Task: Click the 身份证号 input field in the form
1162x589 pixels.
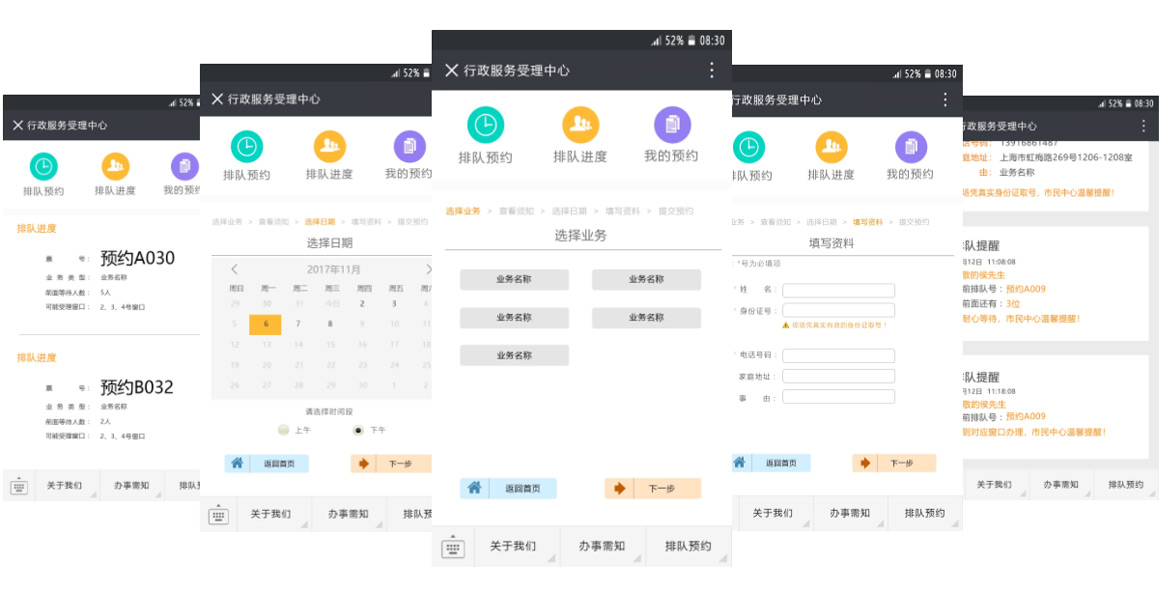Action: 838,311
